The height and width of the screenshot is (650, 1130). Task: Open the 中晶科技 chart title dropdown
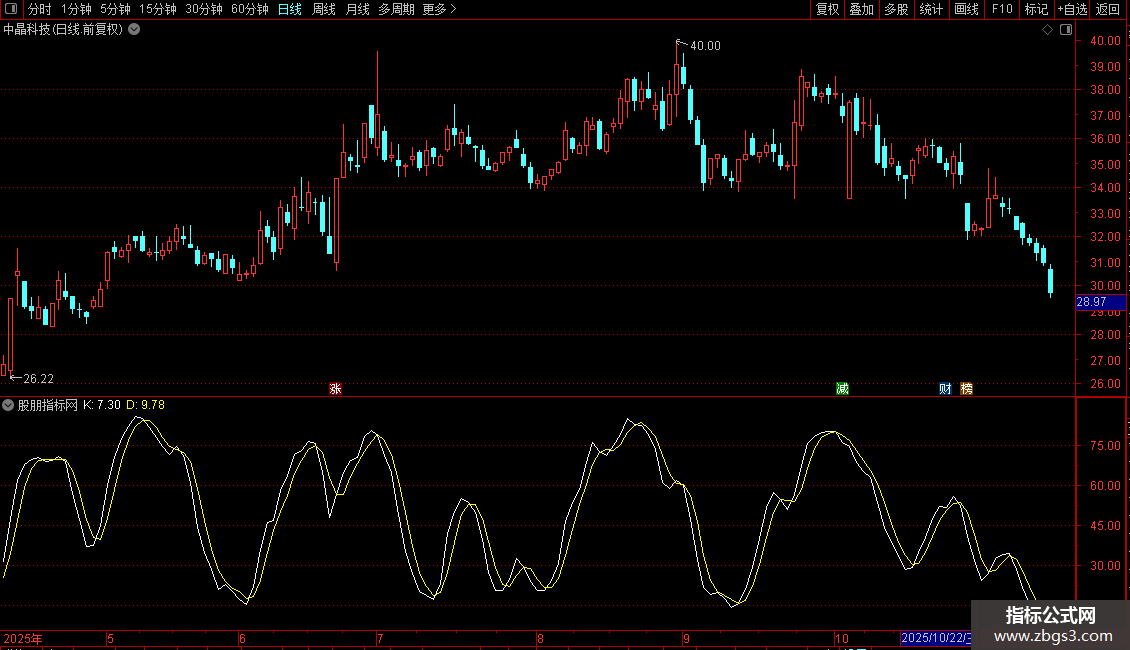pyautogui.click(x=134, y=29)
